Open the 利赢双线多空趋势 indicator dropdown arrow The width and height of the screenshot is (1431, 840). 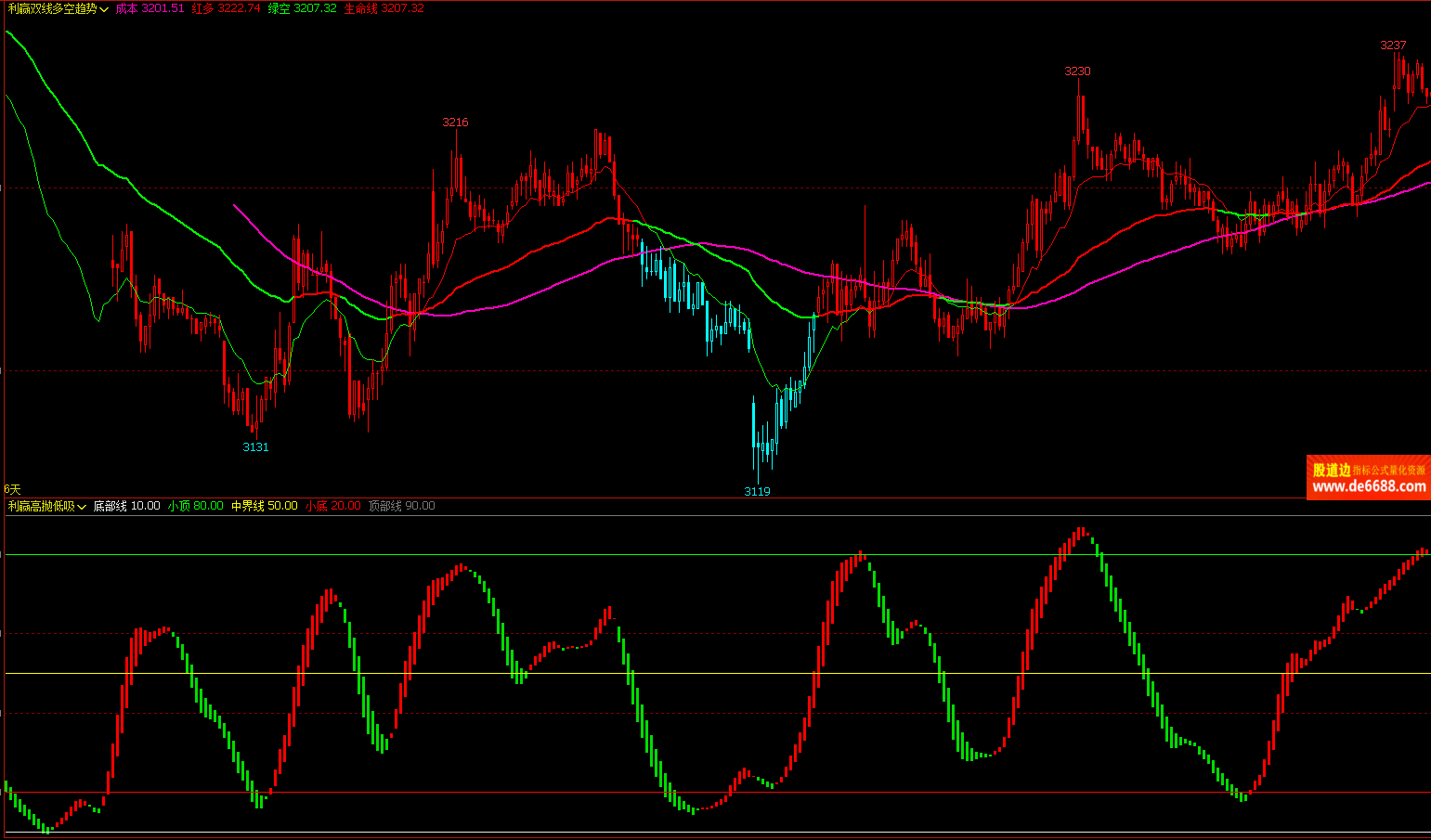point(104,9)
